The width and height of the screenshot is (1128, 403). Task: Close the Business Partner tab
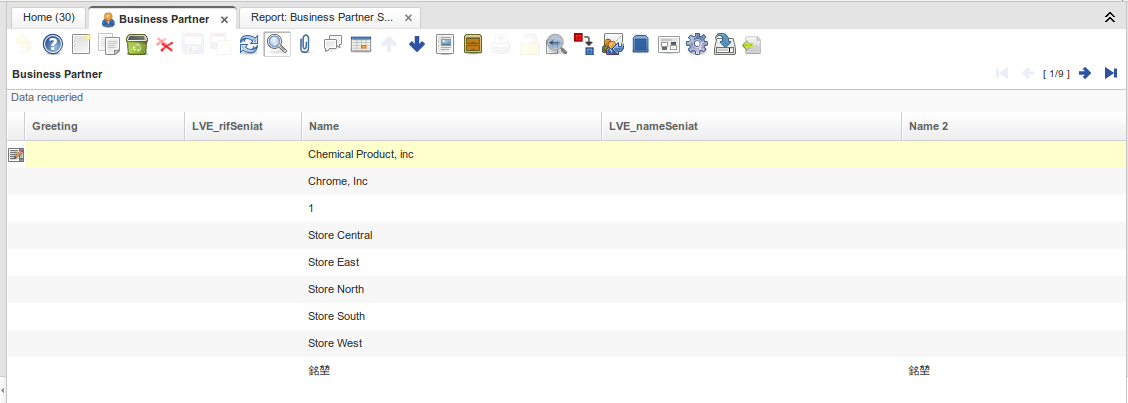(x=224, y=19)
